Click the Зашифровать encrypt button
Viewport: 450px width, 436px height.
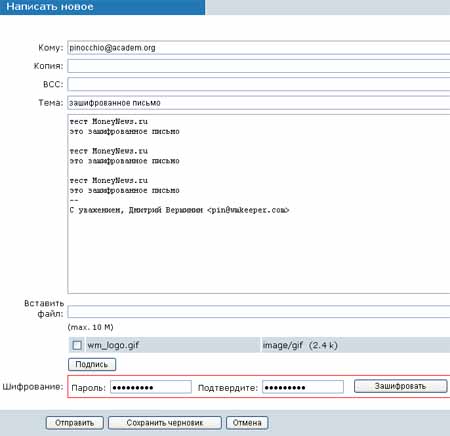click(400, 386)
